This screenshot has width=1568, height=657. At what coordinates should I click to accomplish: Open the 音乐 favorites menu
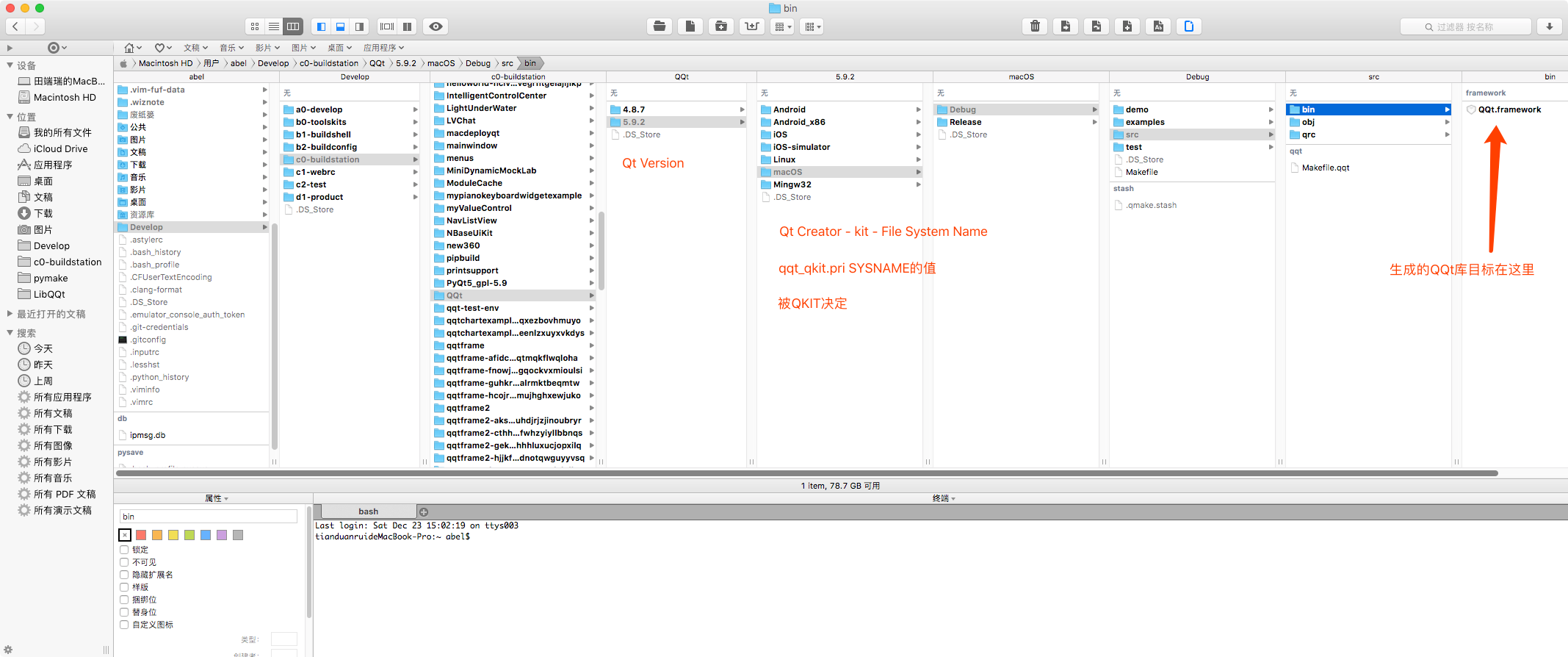231,48
